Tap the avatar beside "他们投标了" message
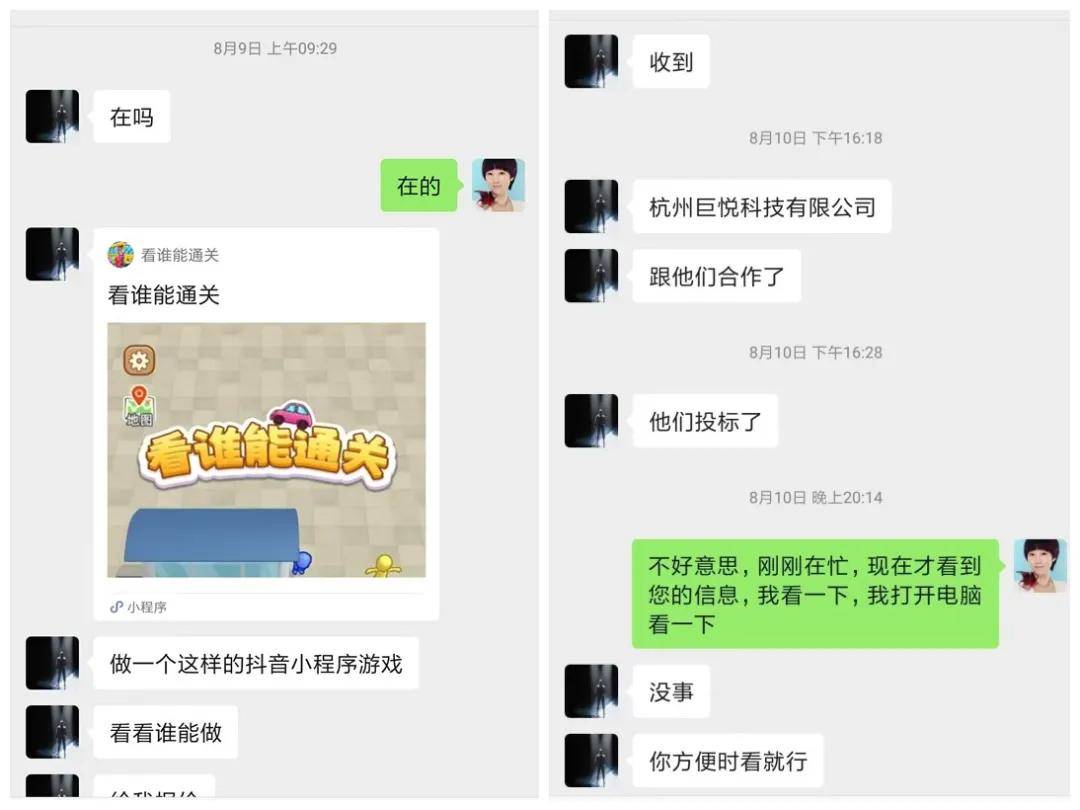This screenshot has height=810, width=1080. (591, 421)
